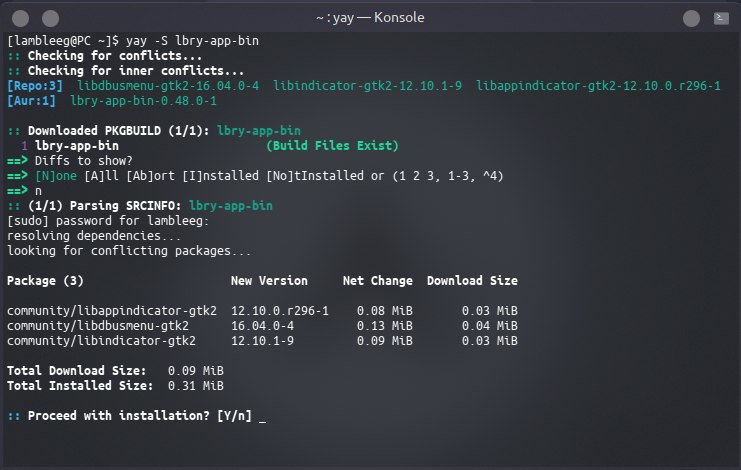The height and width of the screenshot is (470, 741).
Task: Click the '[No]tInstalled' option
Action: click(315, 176)
